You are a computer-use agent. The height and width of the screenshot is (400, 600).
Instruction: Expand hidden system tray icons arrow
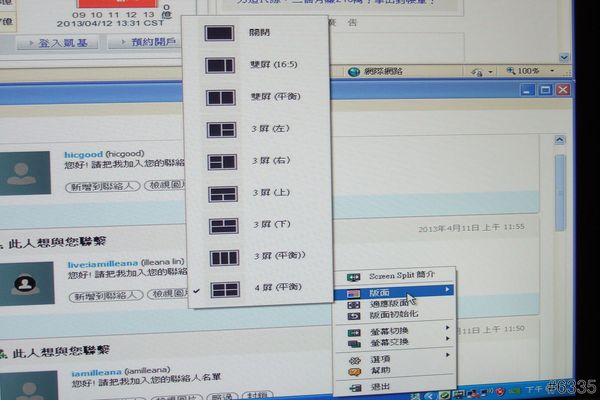430,395
